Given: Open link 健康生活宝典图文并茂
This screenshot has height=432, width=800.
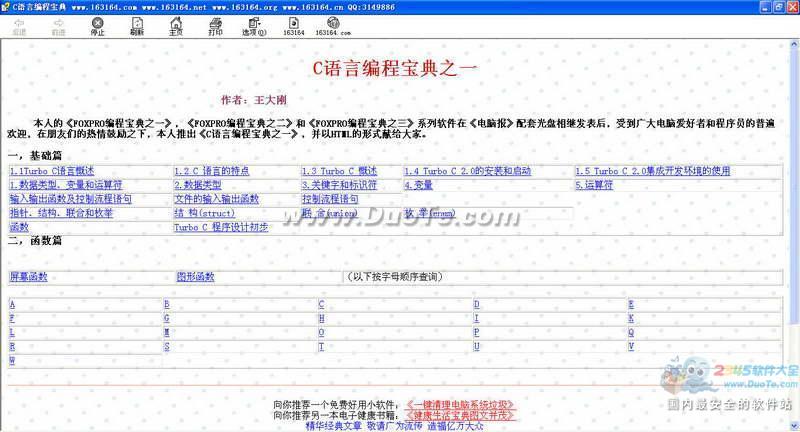Looking at the screenshot, I should pos(460,415).
